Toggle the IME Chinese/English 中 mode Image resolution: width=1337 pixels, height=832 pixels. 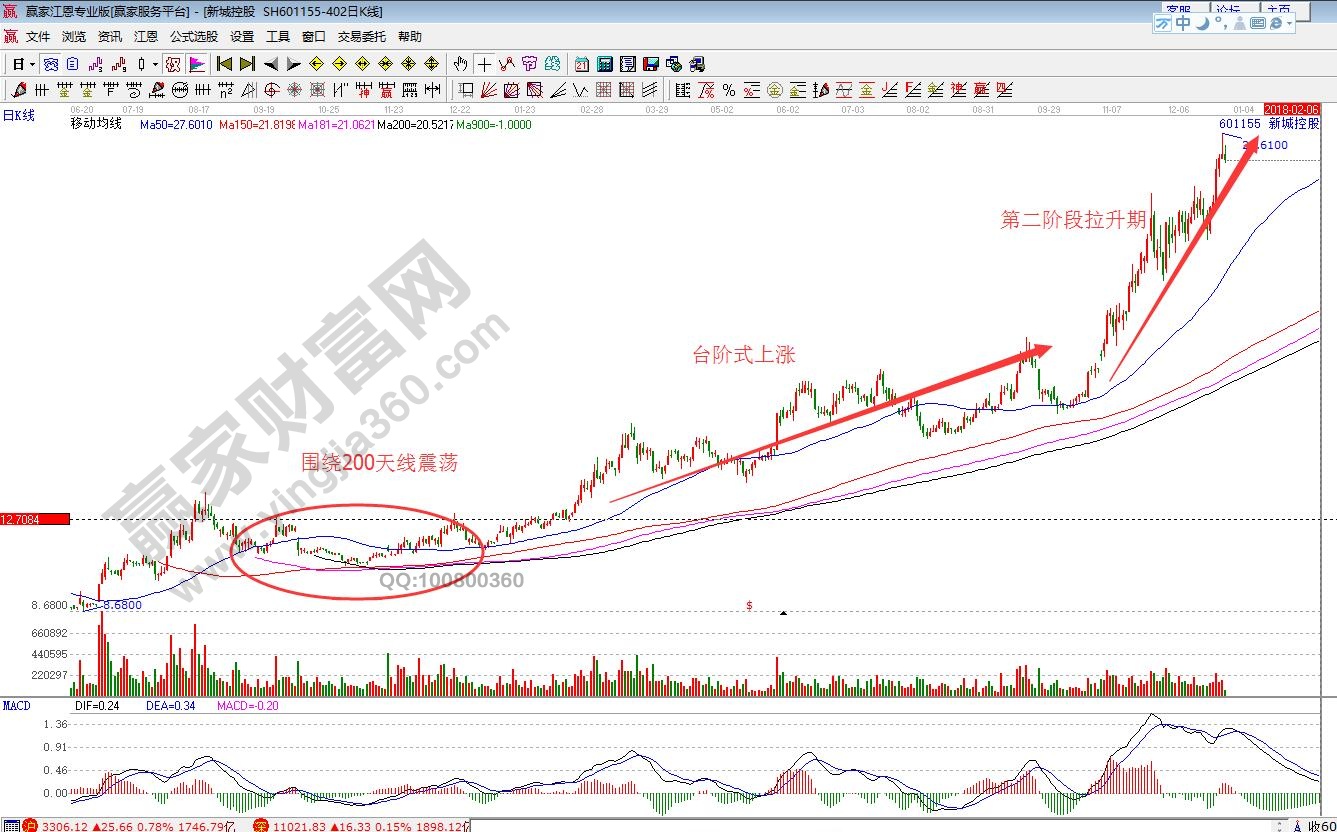point(1183,23)
